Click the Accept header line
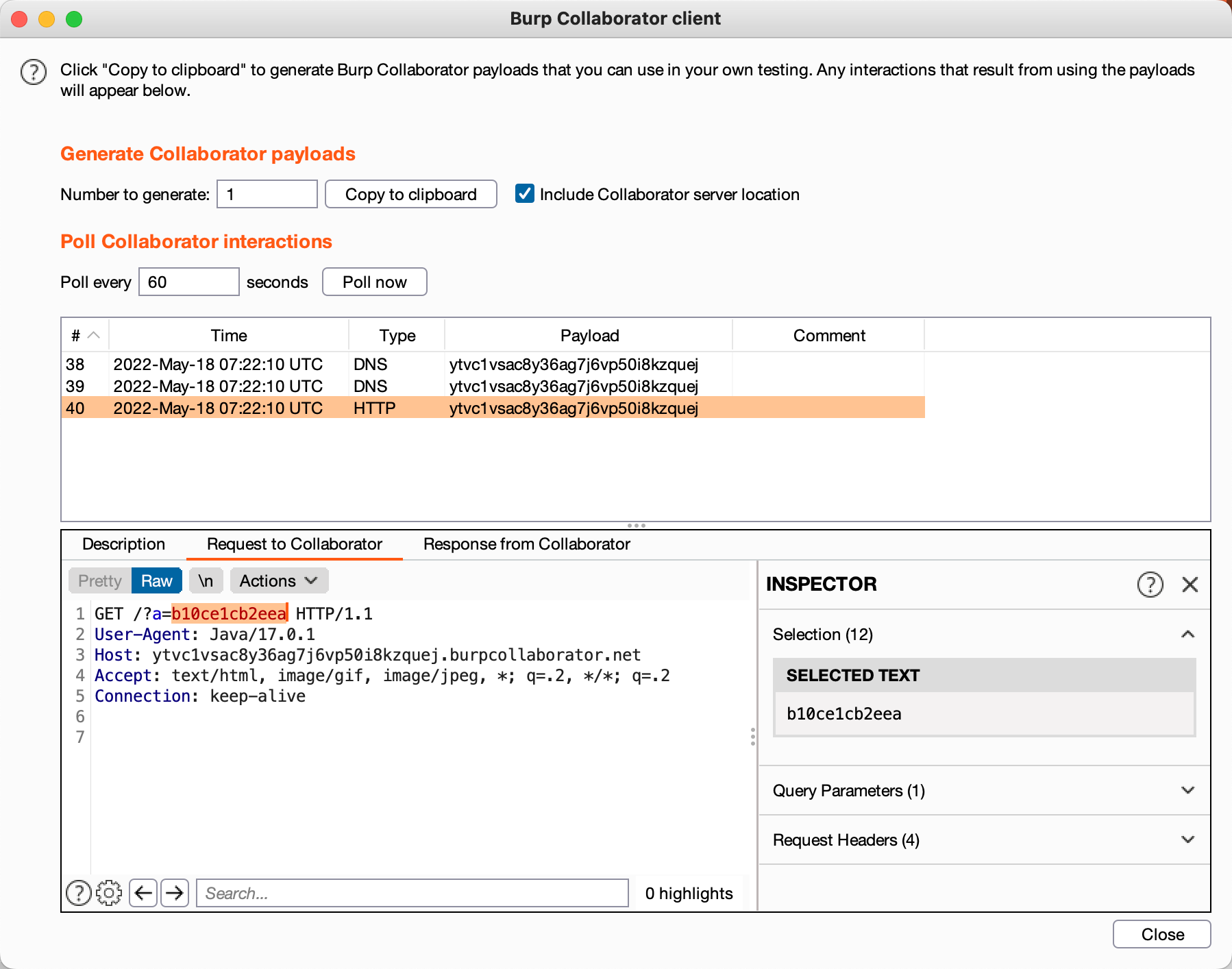Screen dimensions: 1232x969 (382, 676)
